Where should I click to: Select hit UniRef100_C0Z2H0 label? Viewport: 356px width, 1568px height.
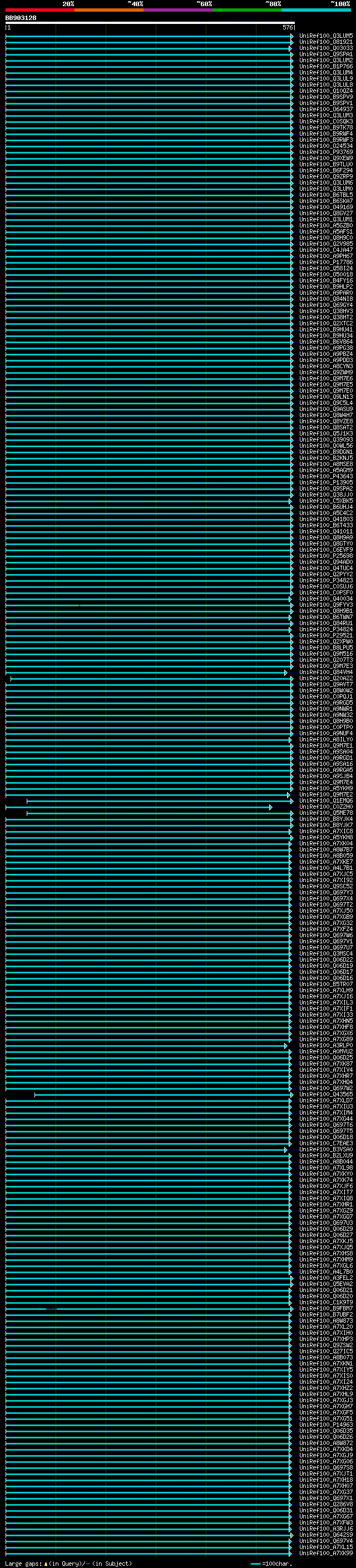[x=325, y=807]
